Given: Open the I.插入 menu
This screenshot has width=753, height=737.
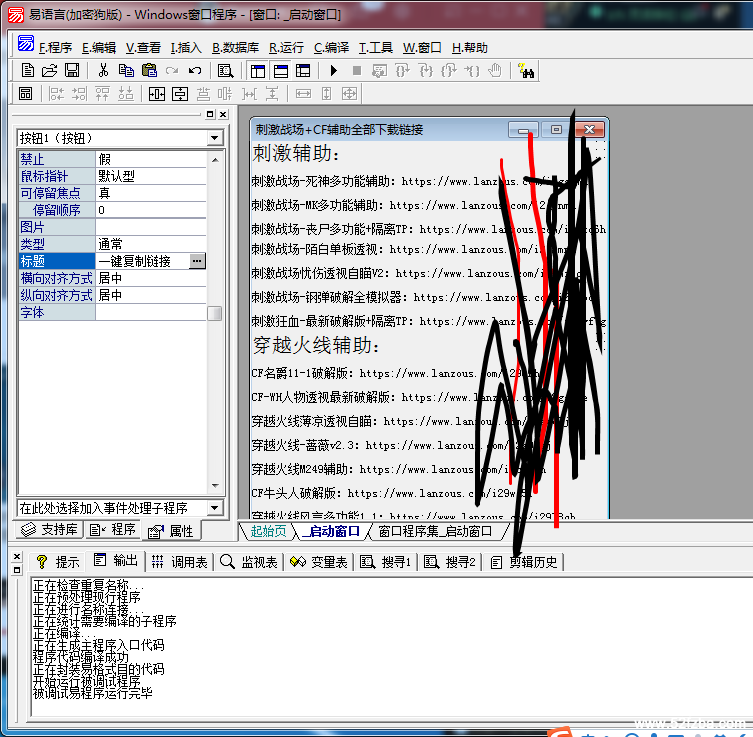Looking at the screenshot, I should tap(186, 48).
